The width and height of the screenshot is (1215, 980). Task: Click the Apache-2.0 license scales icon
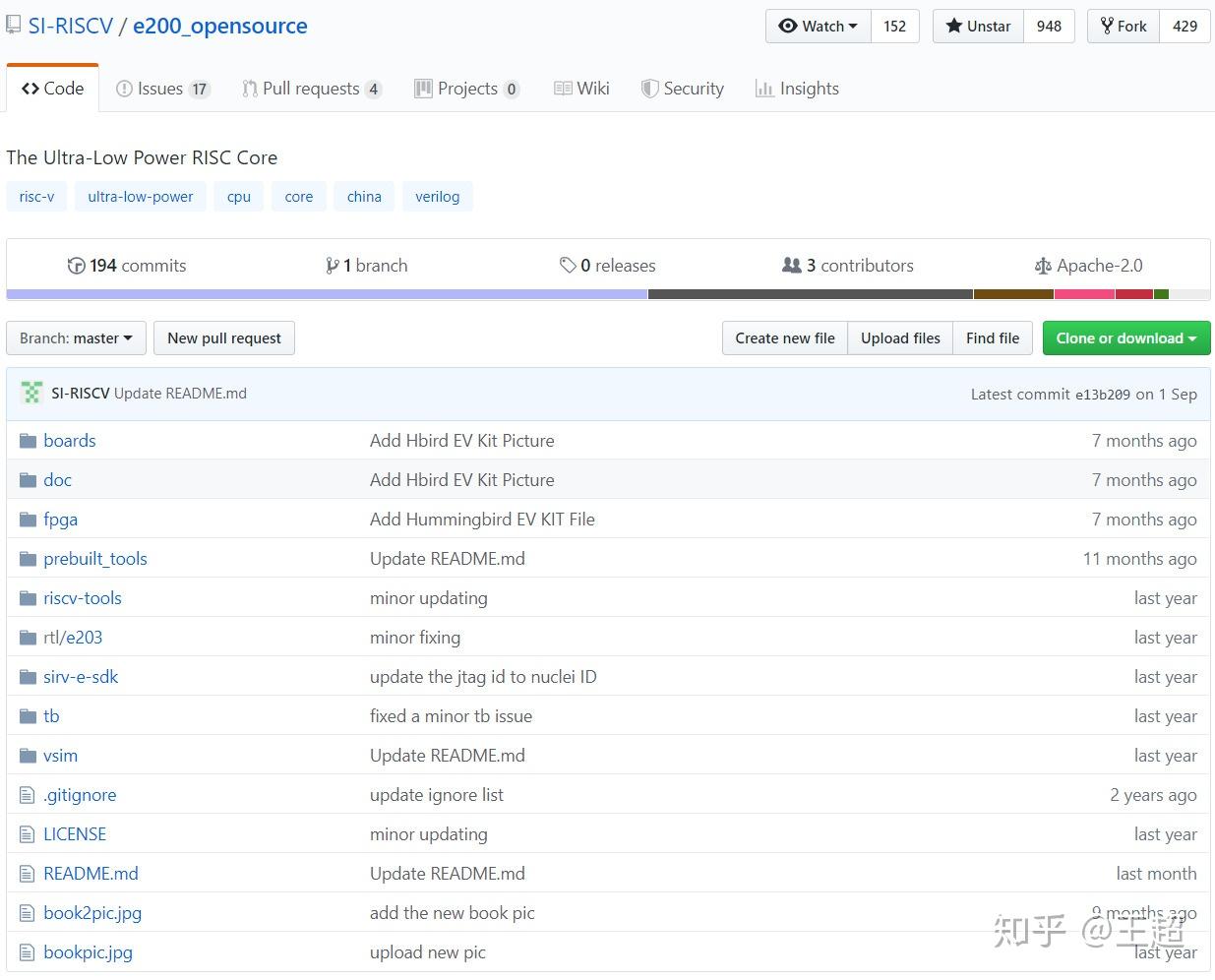[x=1044, y=265]
